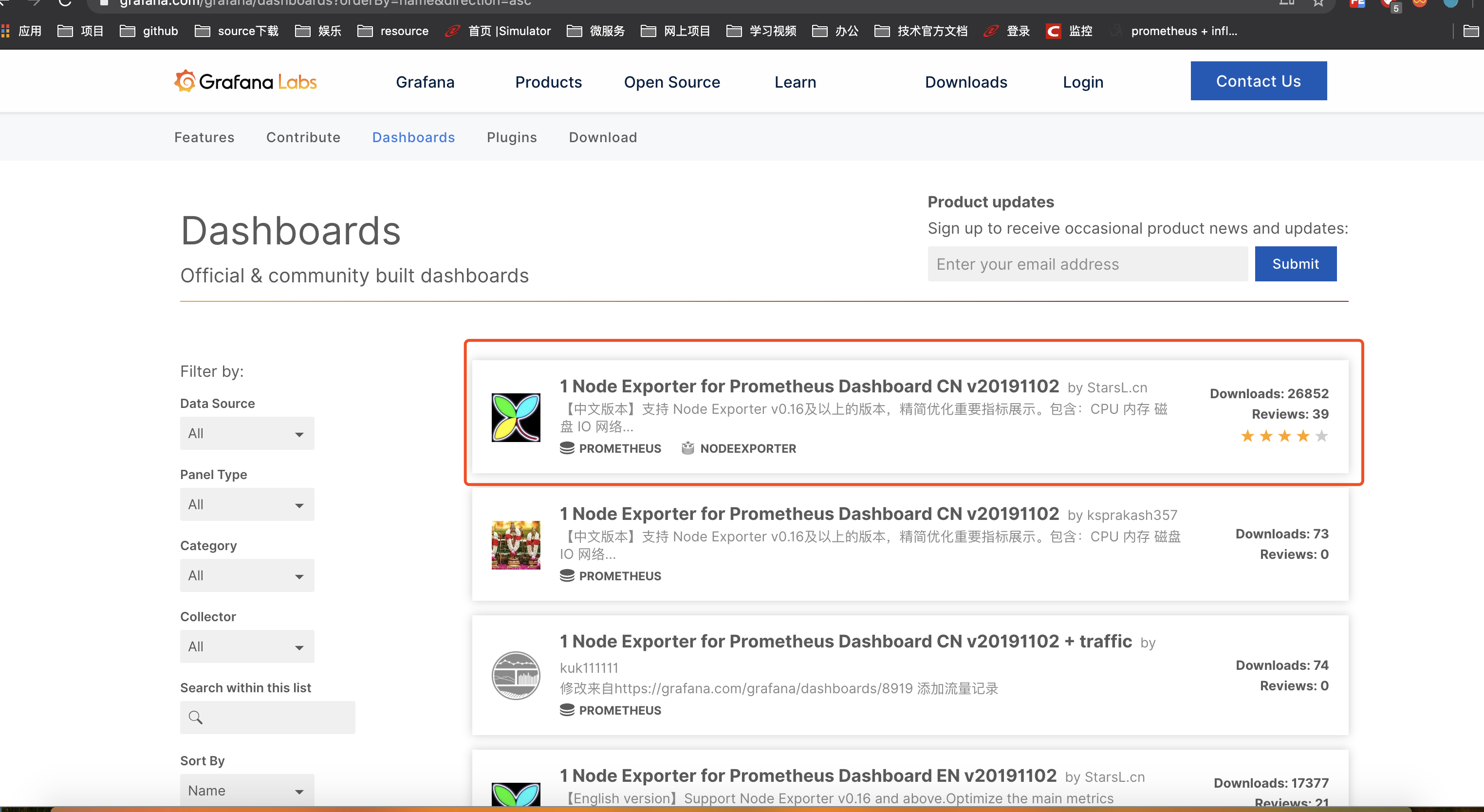Click the email address input field
Image resolution: width=1484 pixels, height=812 pixels.
1087,264
